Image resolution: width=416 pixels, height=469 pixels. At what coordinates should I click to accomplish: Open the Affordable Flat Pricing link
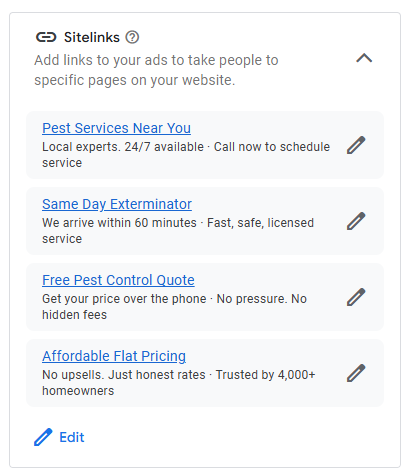tap(114, 356)
